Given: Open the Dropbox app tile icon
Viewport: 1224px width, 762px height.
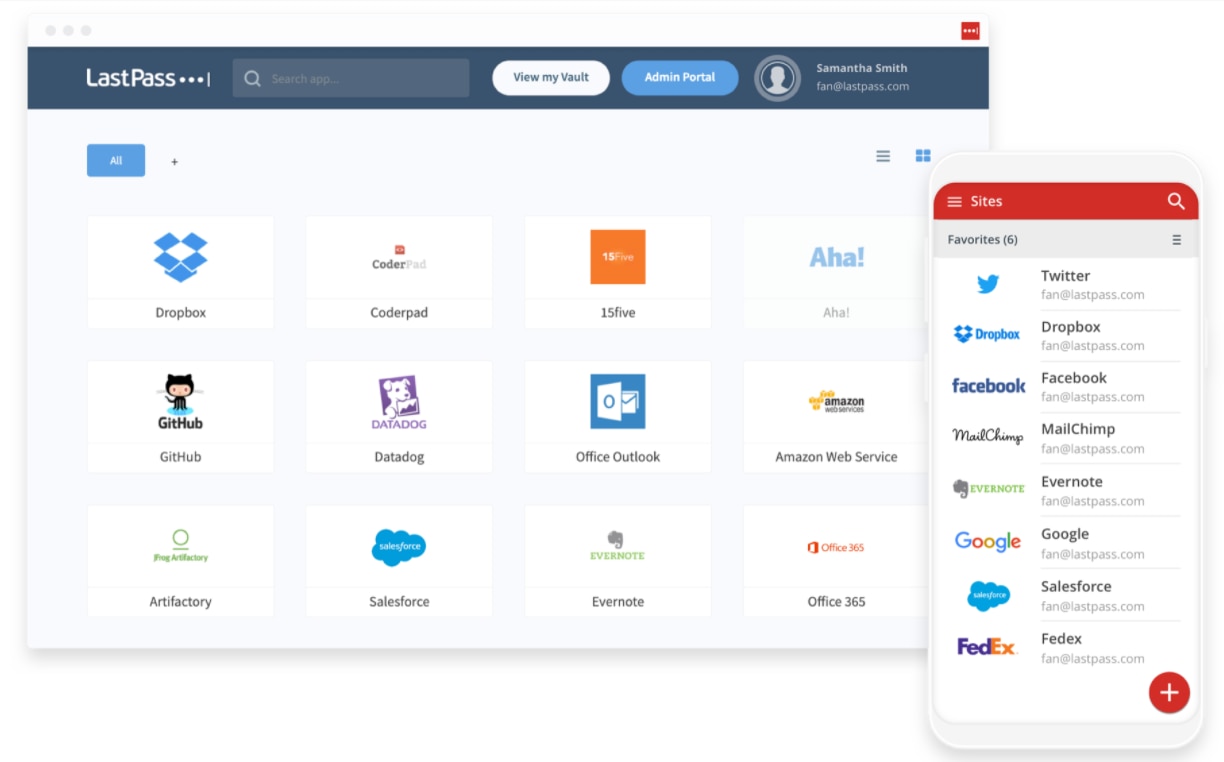Looking at the screenshot, I should (180, 257).
